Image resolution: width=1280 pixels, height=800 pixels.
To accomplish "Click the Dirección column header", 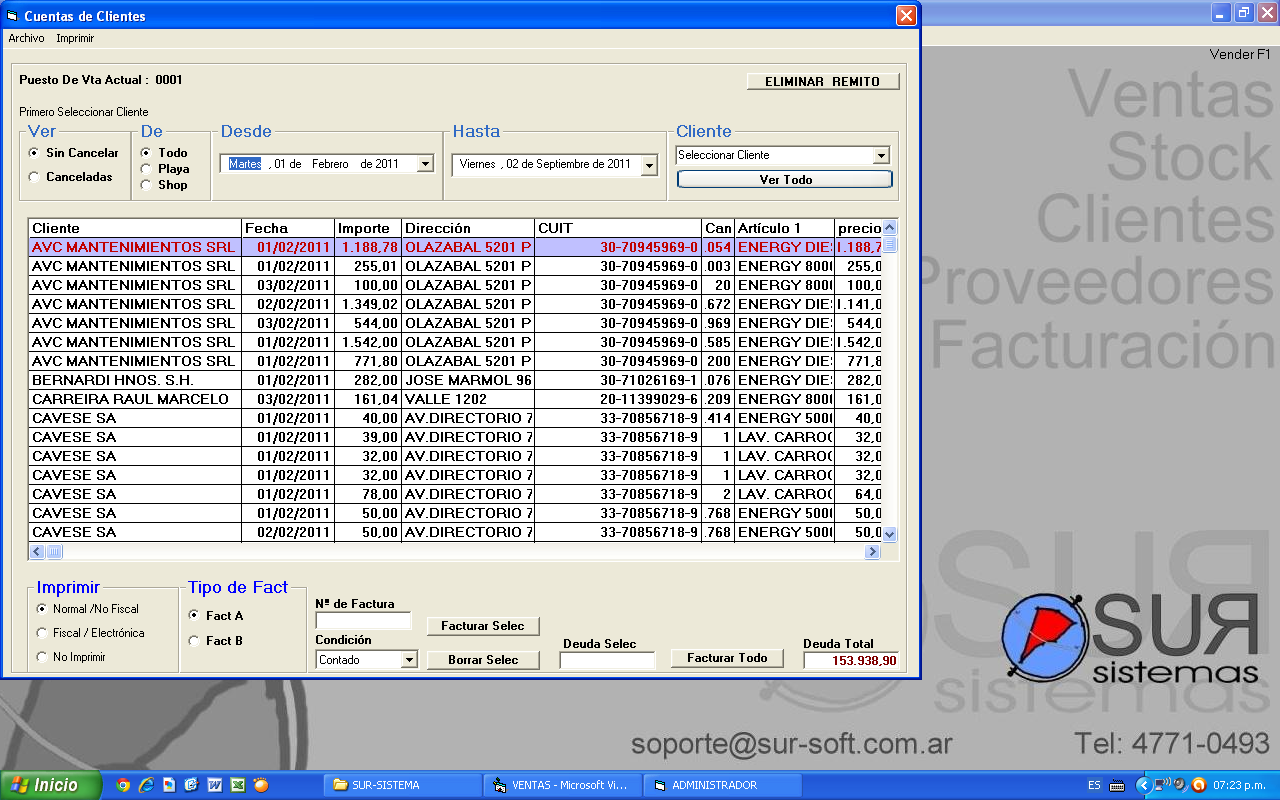I will point(468,229).
